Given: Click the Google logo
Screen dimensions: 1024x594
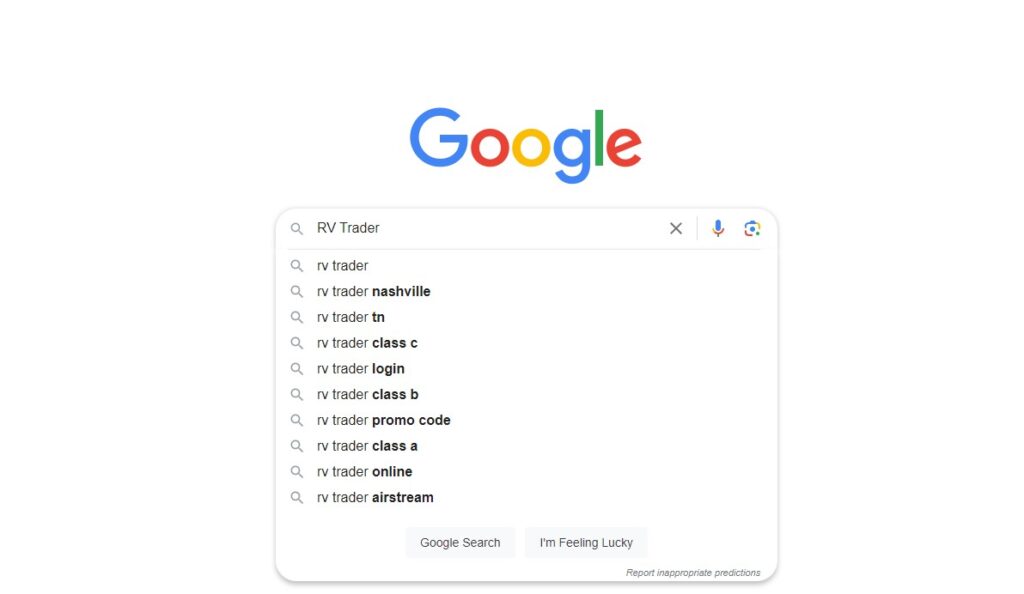Looking at the screenshot, I should [526, 145].
